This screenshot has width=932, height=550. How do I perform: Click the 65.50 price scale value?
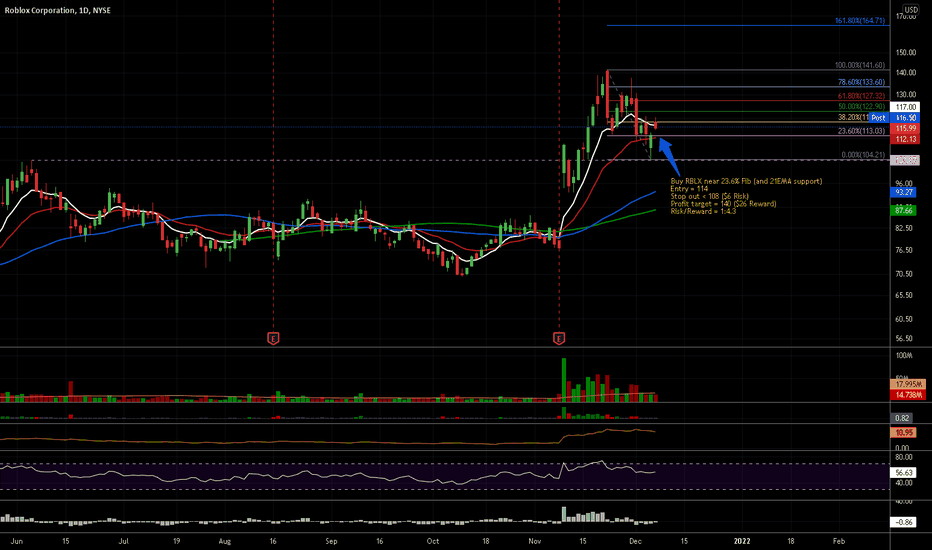click(x=903, y=296)
